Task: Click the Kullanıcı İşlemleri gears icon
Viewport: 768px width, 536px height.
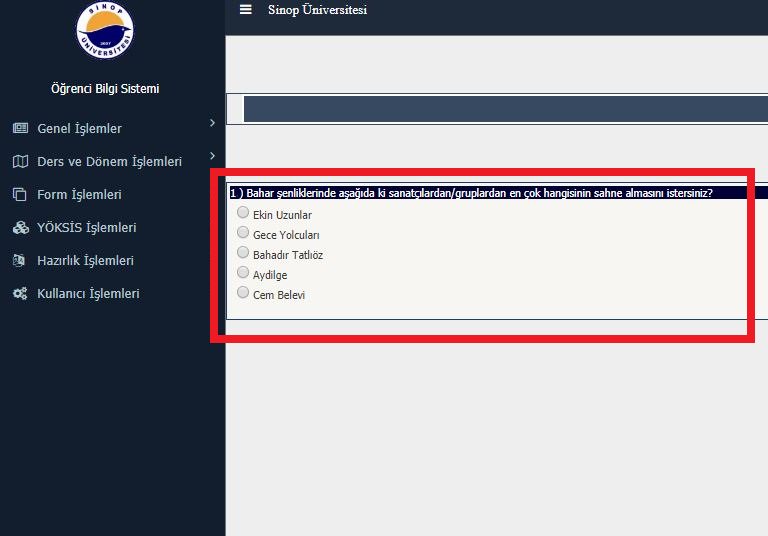Action: point(20,293)
